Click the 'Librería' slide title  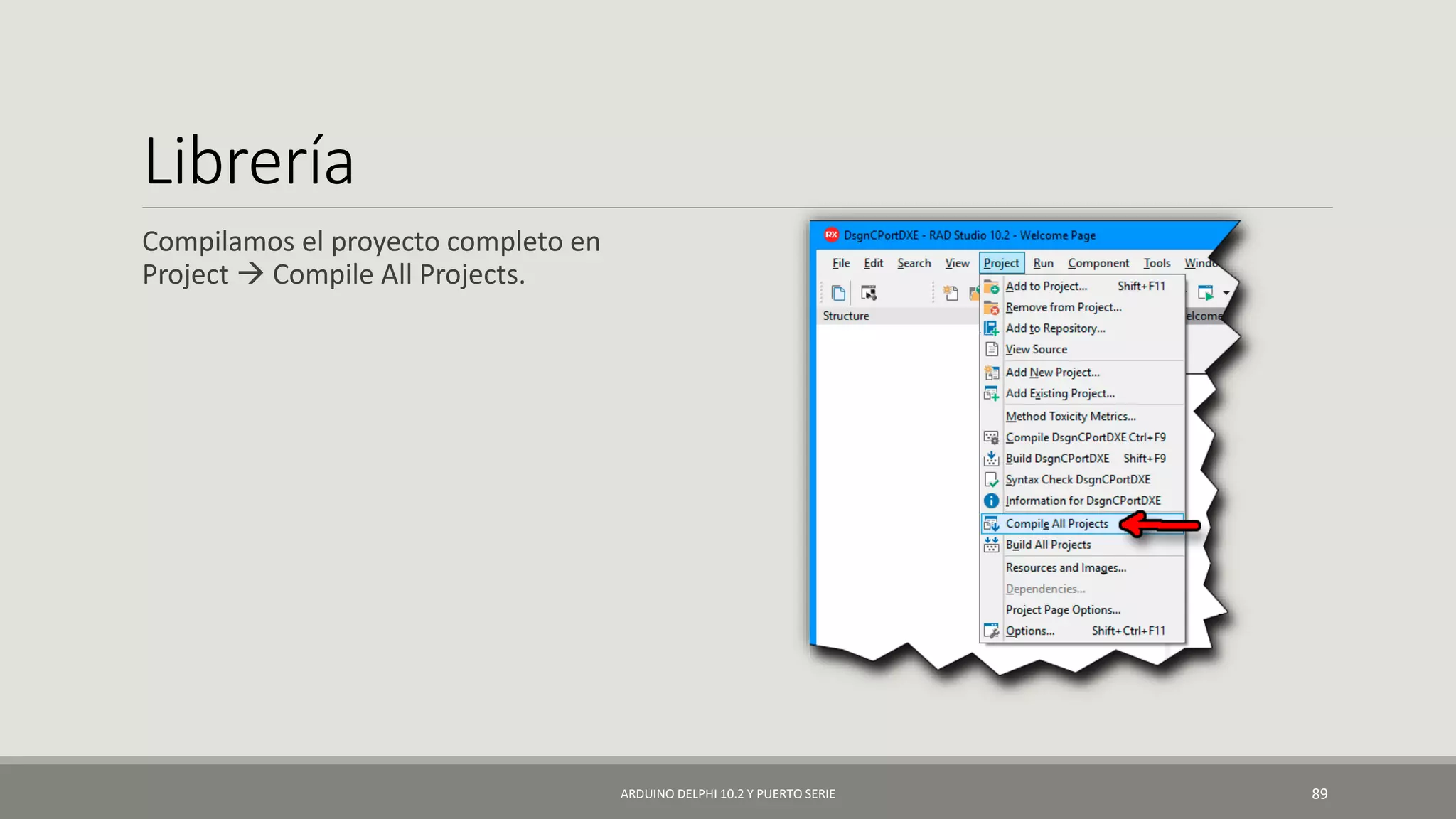pos(249,160)
